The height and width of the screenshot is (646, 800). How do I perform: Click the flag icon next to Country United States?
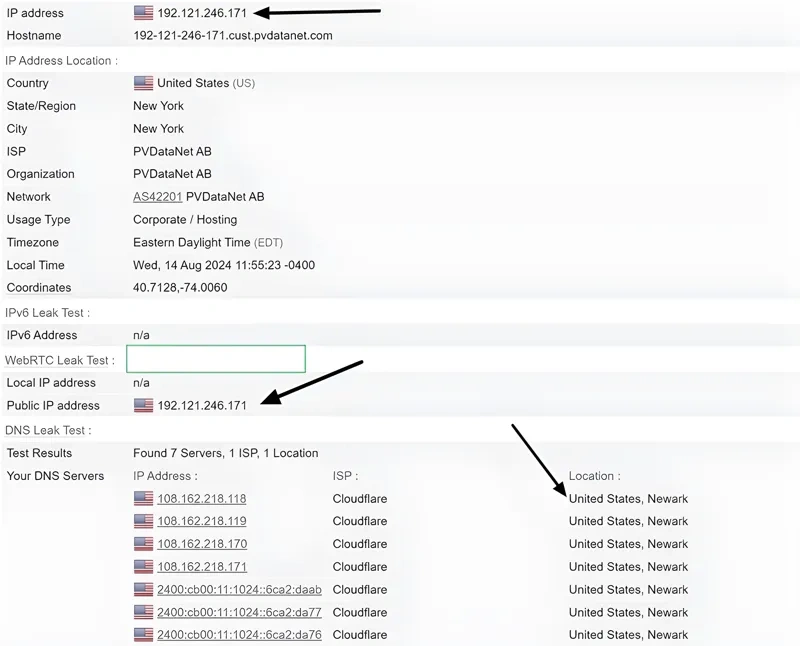[x=142, y=83]
